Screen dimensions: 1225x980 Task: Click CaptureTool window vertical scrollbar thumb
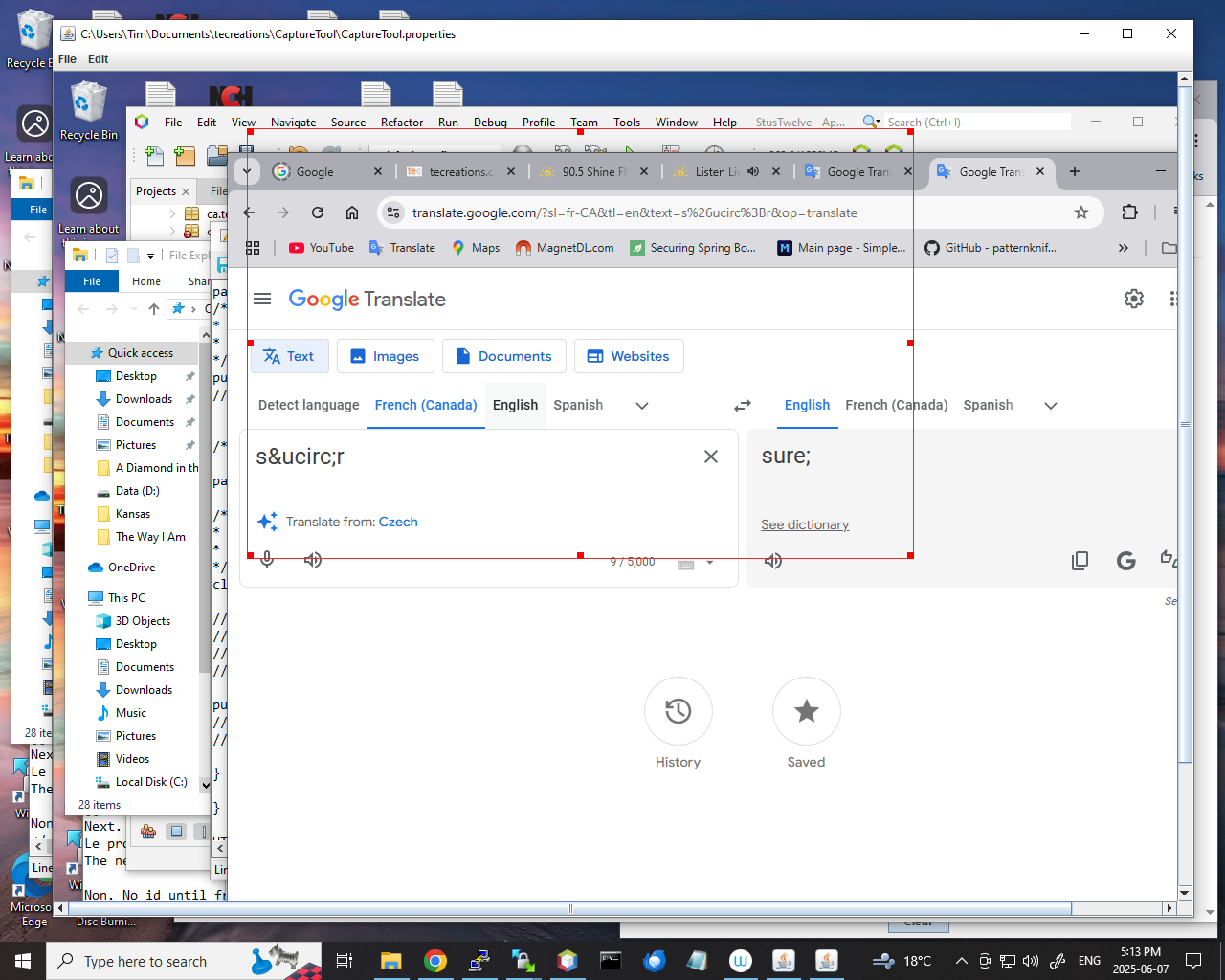pyautogui.click(x=1185, y=424)
